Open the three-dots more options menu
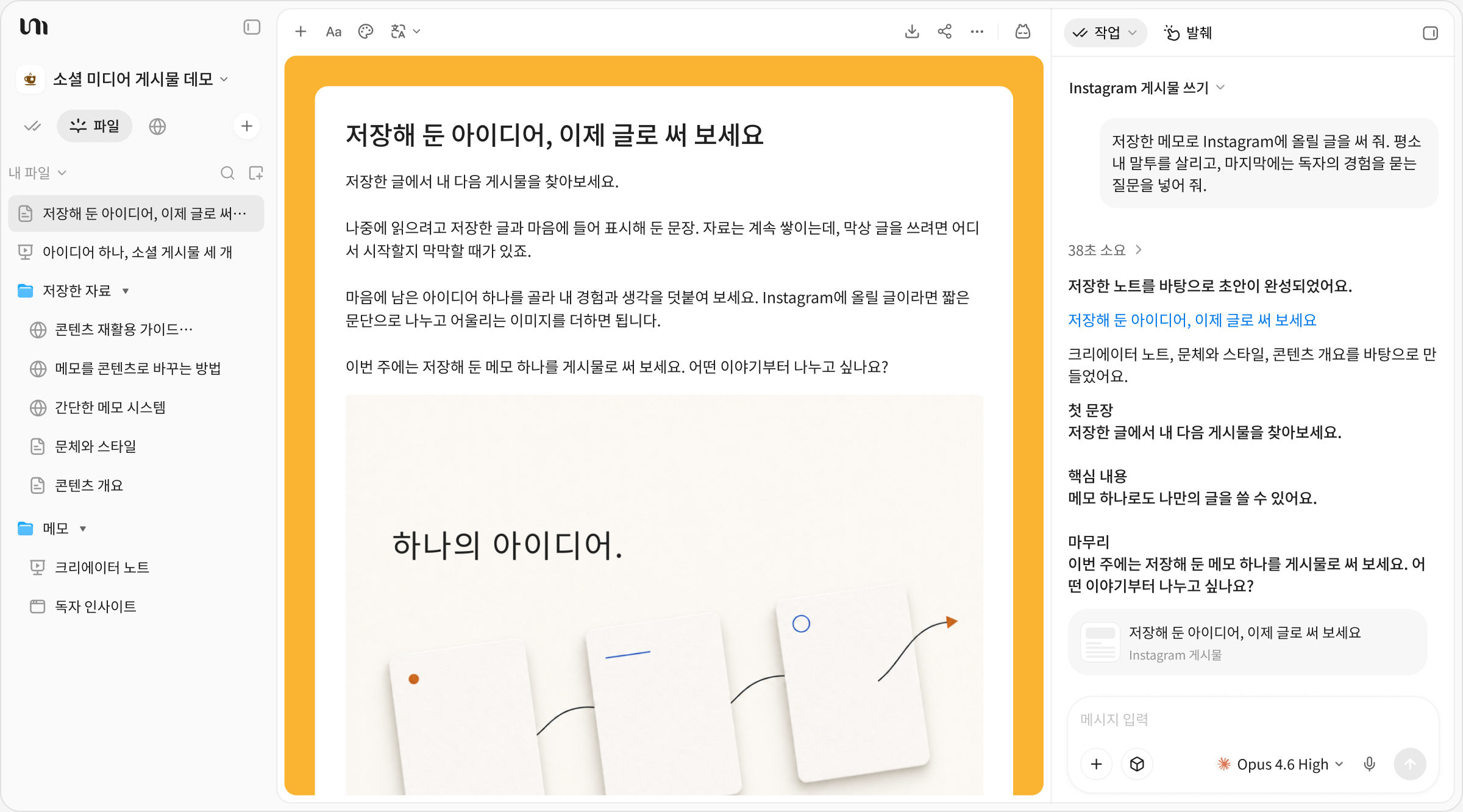Viewport: 1463px width, 812px height. (977, 32)
